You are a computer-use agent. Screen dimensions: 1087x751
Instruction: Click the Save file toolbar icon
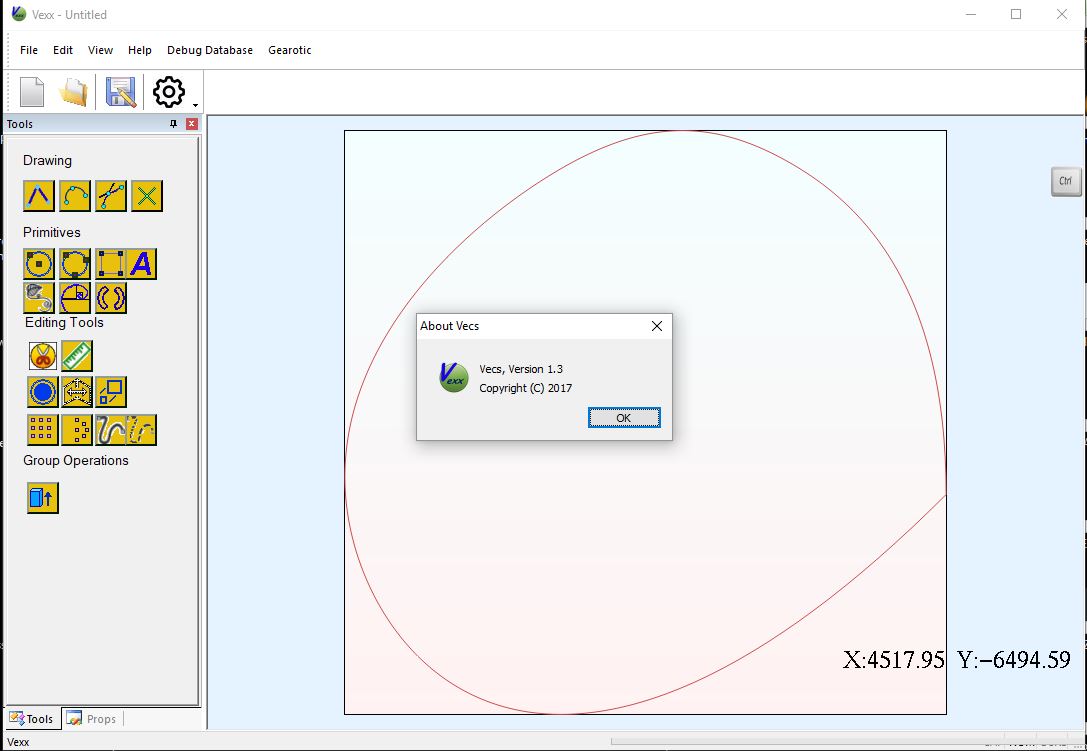tap(120, 93)
